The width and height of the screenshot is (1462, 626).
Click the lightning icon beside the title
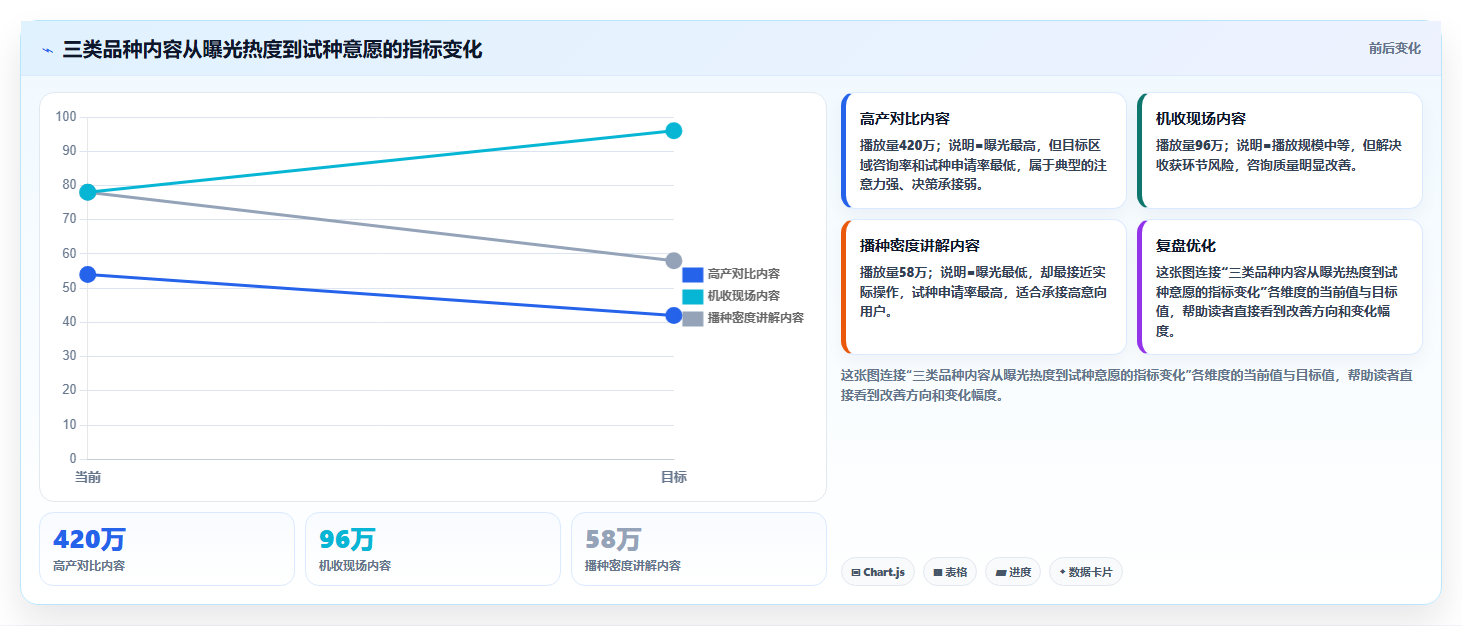pos(47,50)
